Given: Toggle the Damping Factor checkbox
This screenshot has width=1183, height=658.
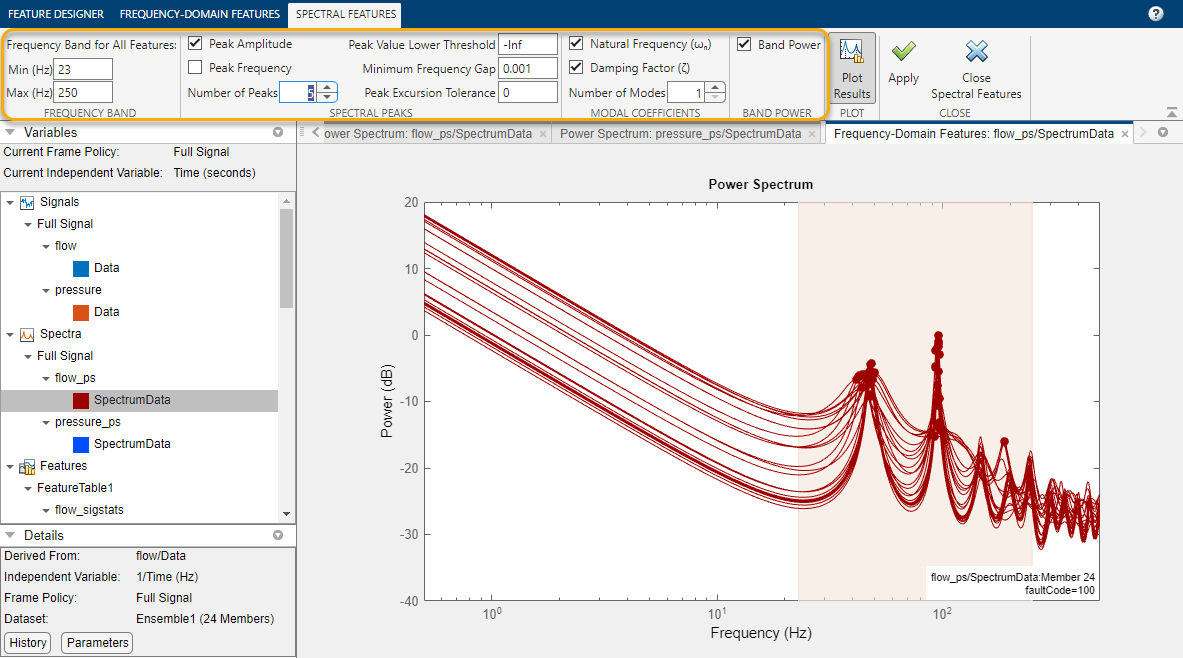Looking at the screenshot, I should pos(576,68).
